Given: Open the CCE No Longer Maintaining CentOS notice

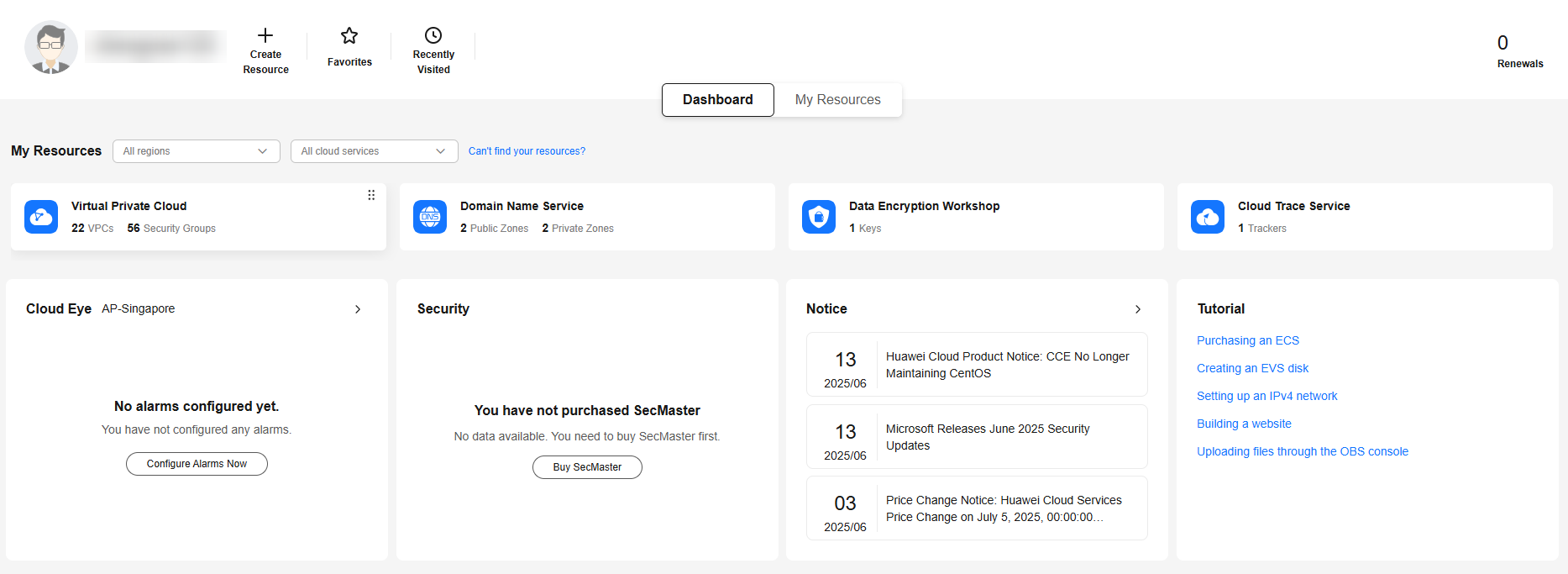Looking at the screenshot, I should coord(977,365).
